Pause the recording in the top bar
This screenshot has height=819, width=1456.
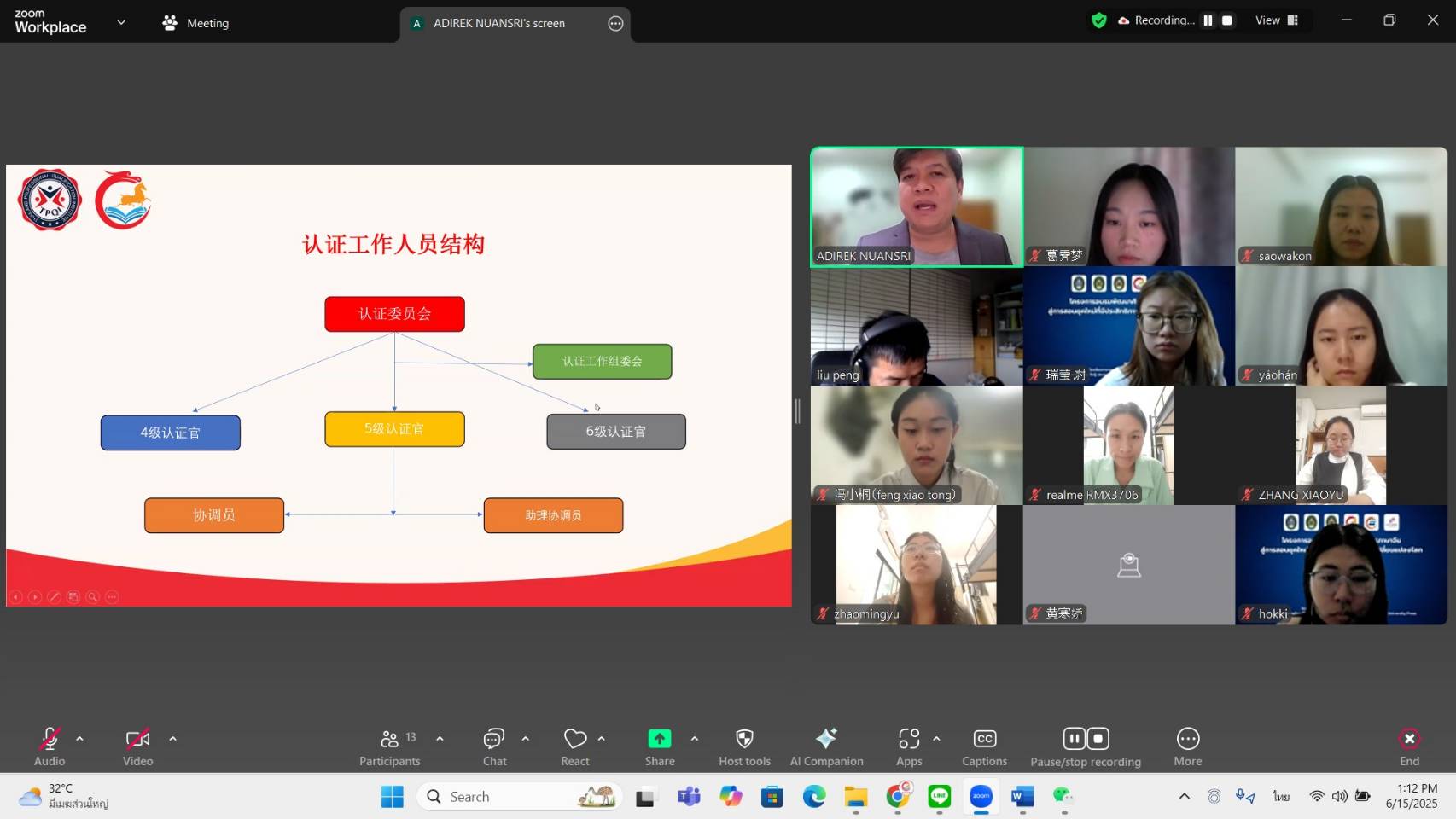1208,20
